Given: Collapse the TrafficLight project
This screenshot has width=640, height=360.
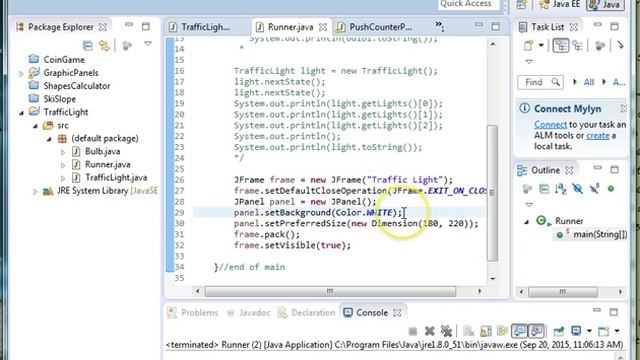Looking at the screenshot, I should pyautogui.click(x=21, y=113).
